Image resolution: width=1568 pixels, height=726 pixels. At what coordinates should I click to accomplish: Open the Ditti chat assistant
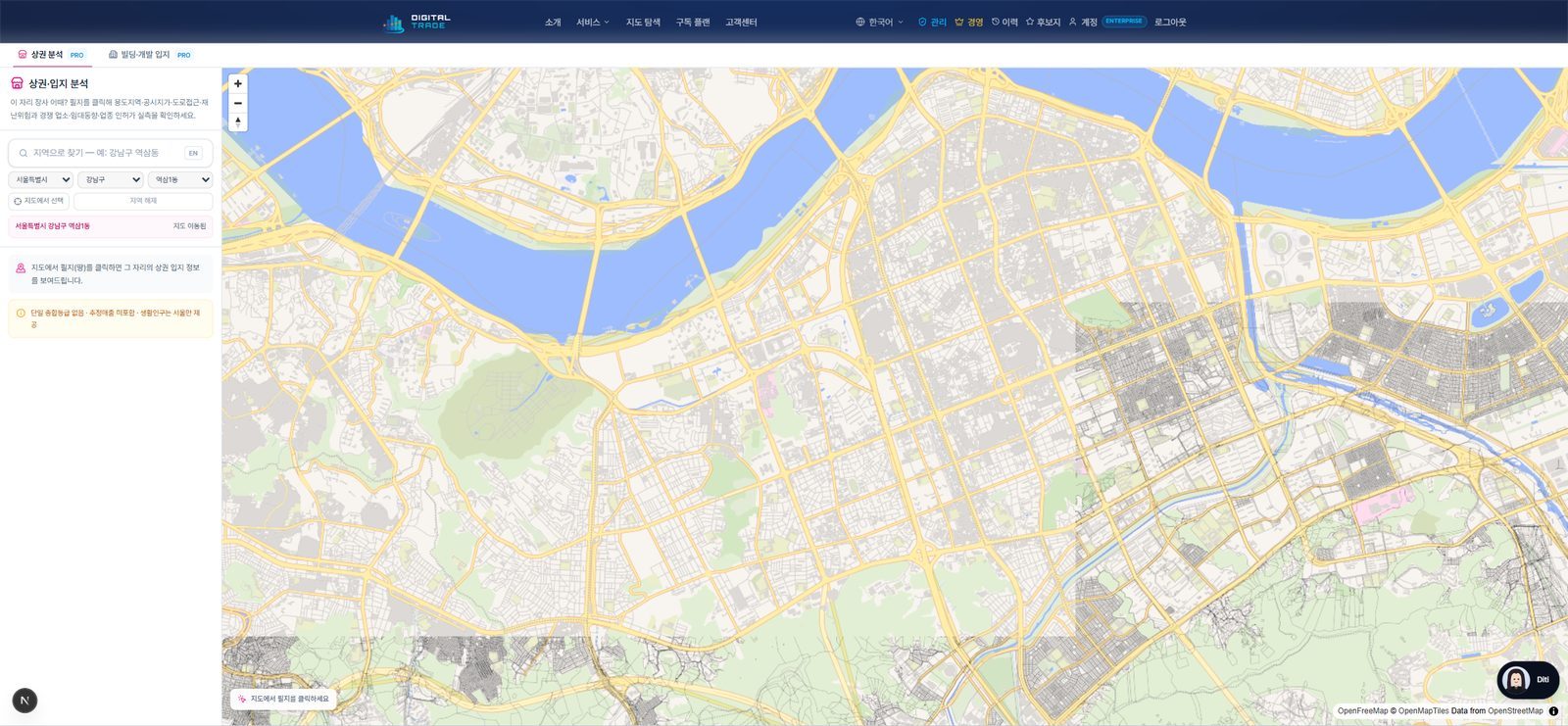1528,680
